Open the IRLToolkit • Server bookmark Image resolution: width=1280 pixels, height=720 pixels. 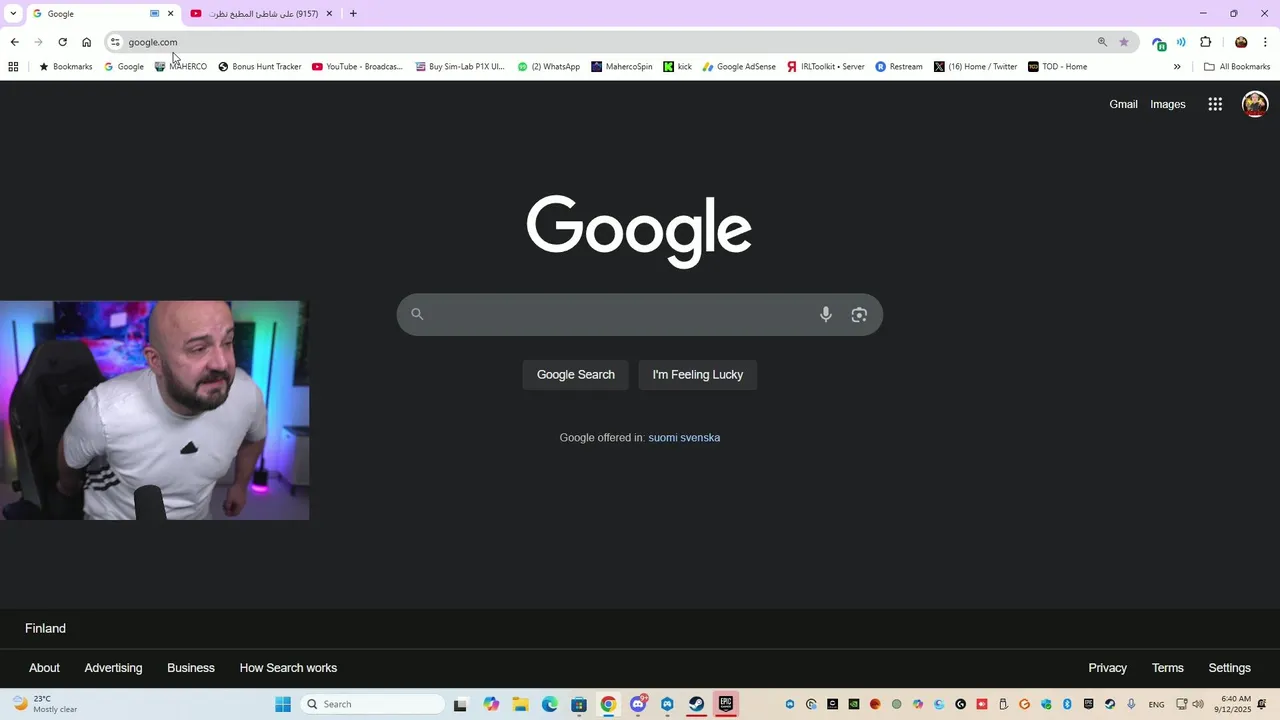click(825, 67)
